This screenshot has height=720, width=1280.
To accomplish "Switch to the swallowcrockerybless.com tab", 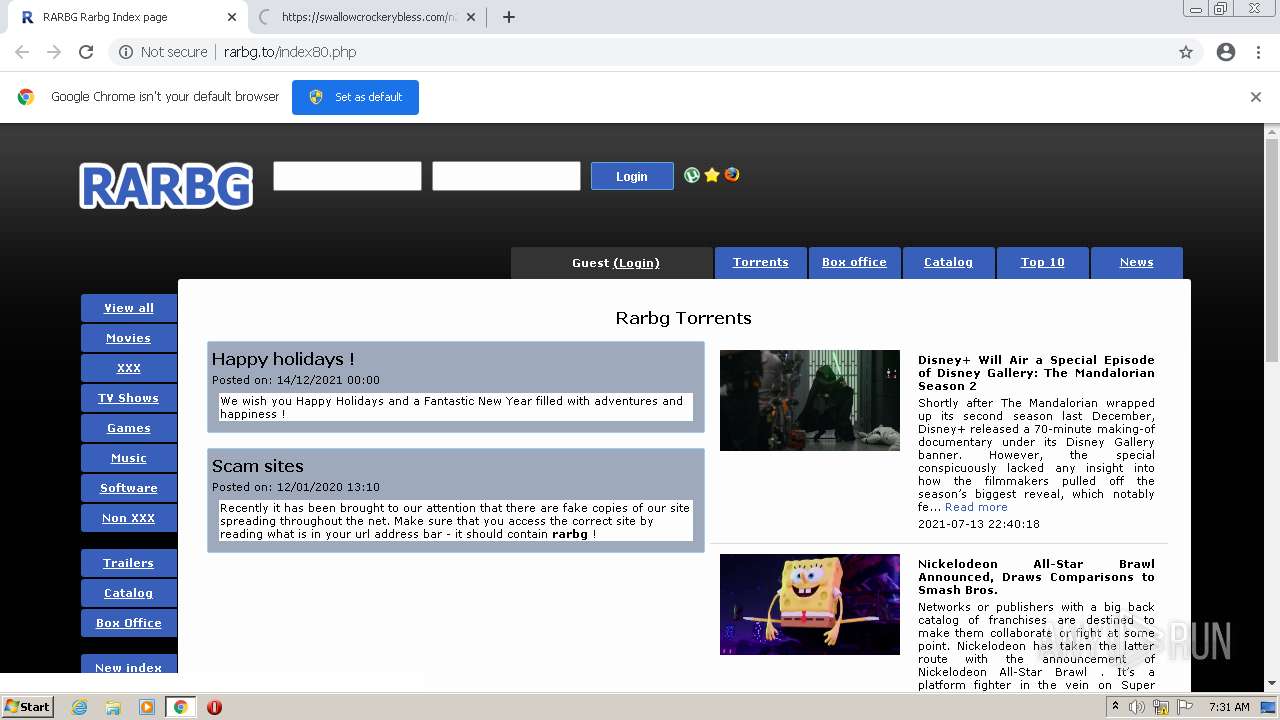I will coord(365,17).
